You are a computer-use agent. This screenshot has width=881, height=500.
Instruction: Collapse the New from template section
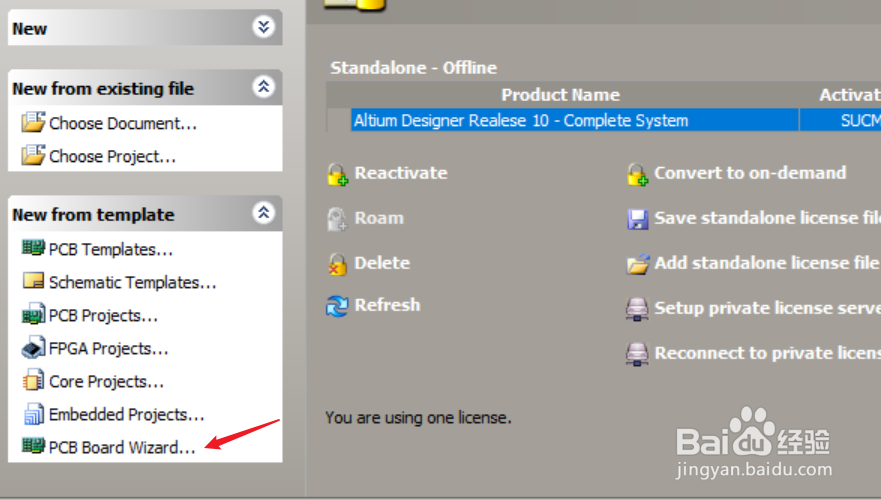coord(264,212)
